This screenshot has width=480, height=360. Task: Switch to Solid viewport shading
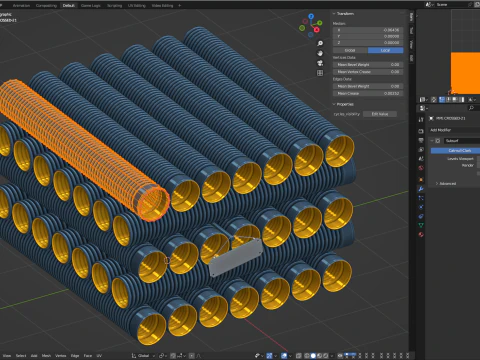coord(313,356)
